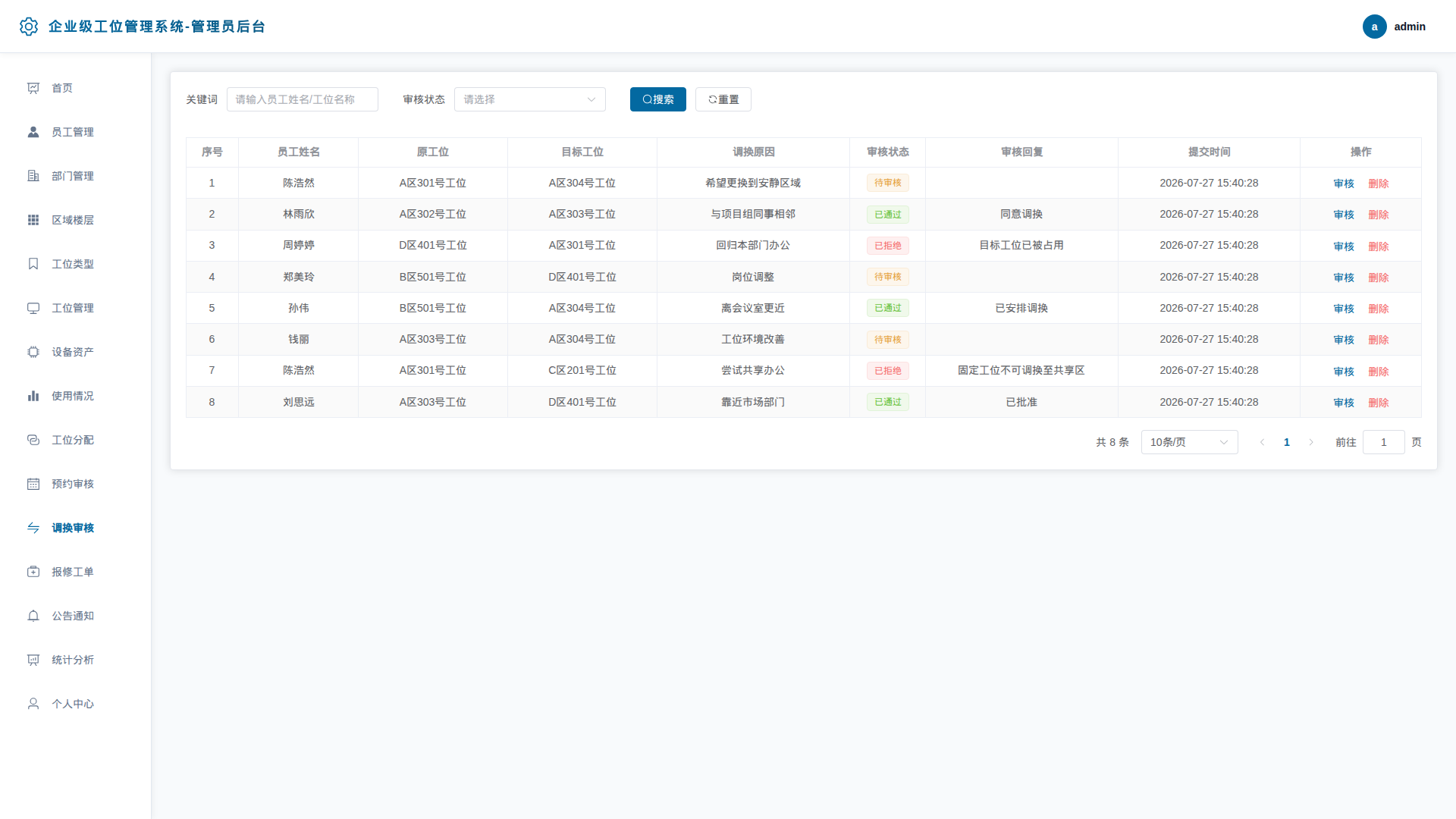This screenshot has height=819, width=1456.
Task: Click the admin avatar circle
Action: pyautogui.click(x=1374, y=27)
